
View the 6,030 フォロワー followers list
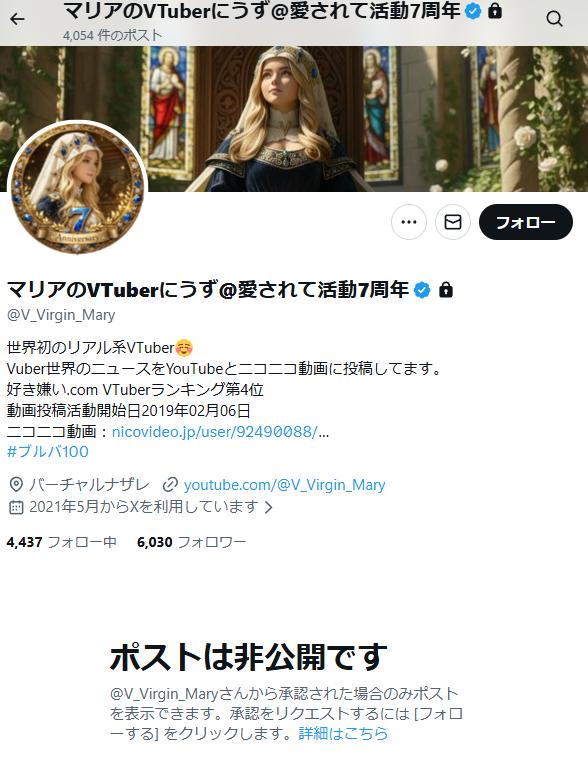click(x=192, y=542)
